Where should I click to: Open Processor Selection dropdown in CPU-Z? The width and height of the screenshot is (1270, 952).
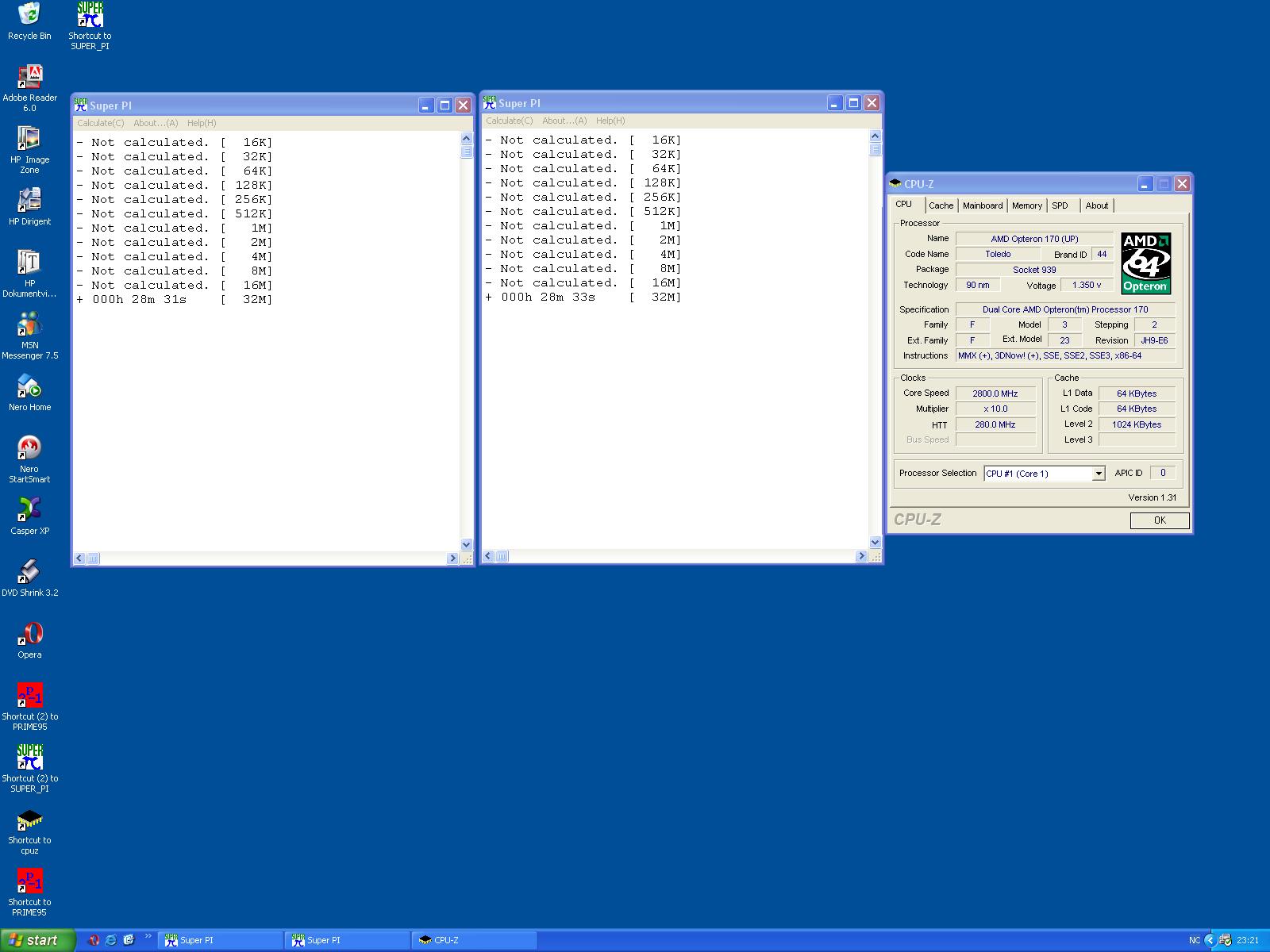[x=1099, y=474]
